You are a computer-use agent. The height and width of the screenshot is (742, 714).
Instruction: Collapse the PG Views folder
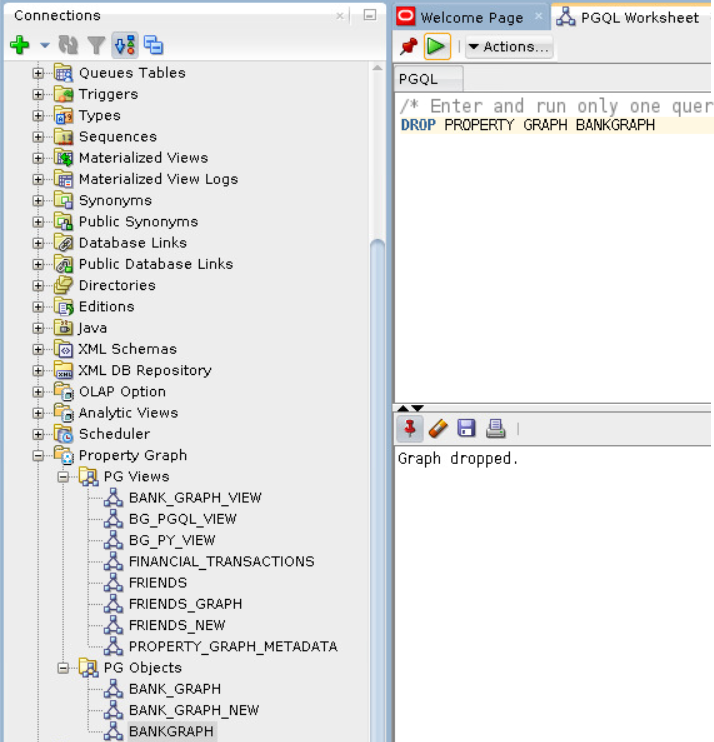click(x=63, y=477)
